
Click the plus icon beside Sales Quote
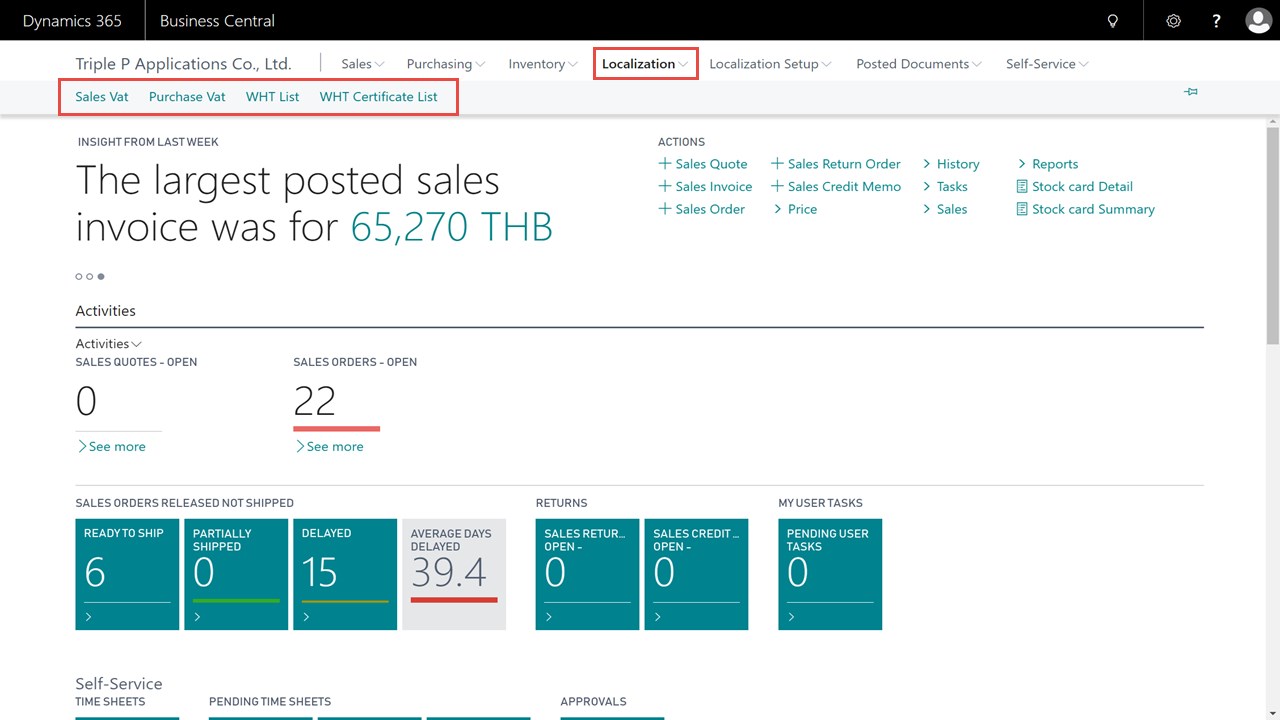tap(665, 164)
